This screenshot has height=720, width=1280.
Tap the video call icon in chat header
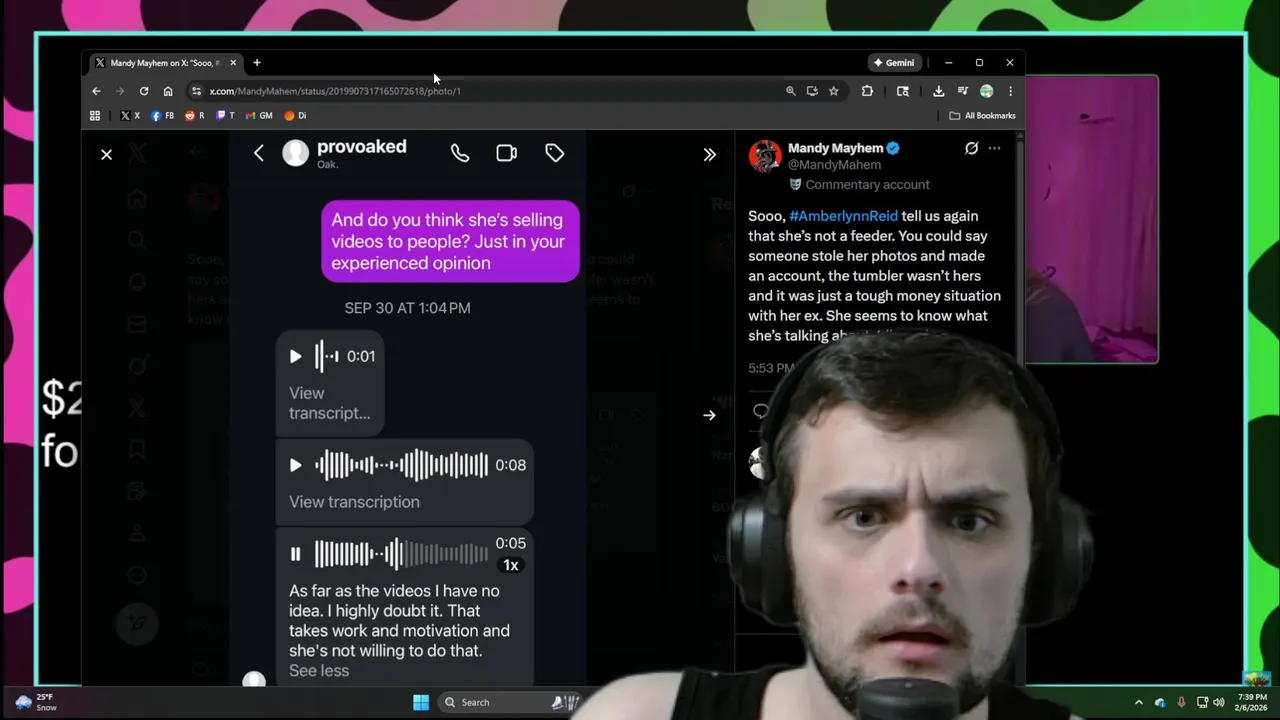(507, 153)
